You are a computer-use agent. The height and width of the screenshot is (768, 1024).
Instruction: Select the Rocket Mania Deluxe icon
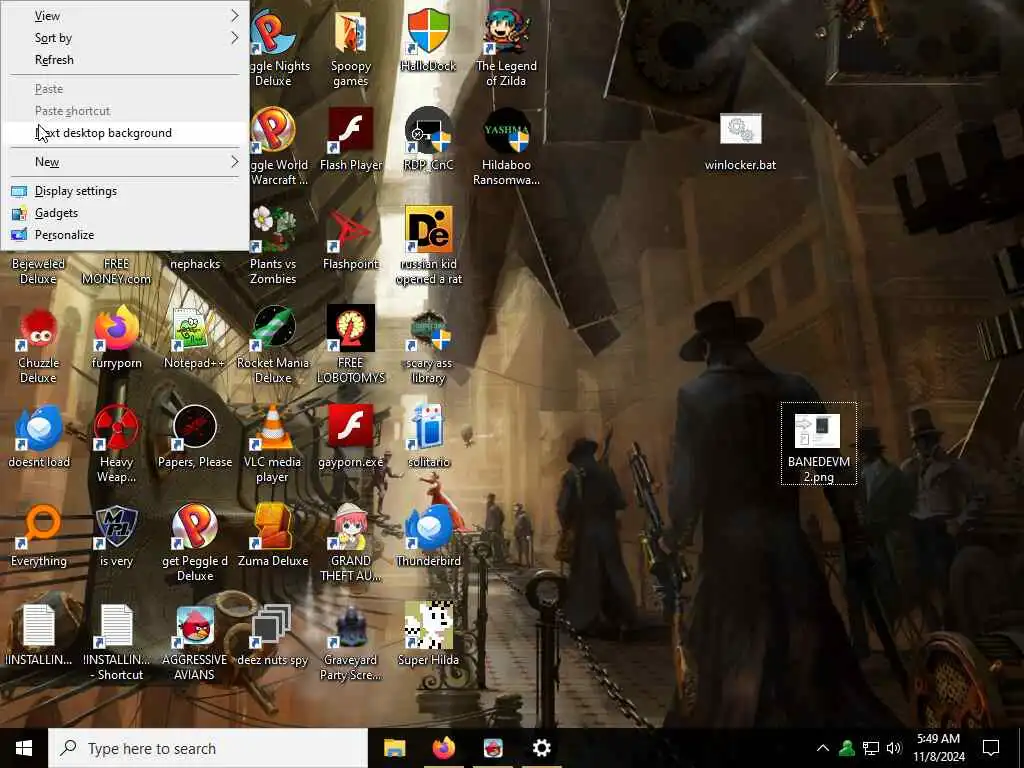point(273,329)
